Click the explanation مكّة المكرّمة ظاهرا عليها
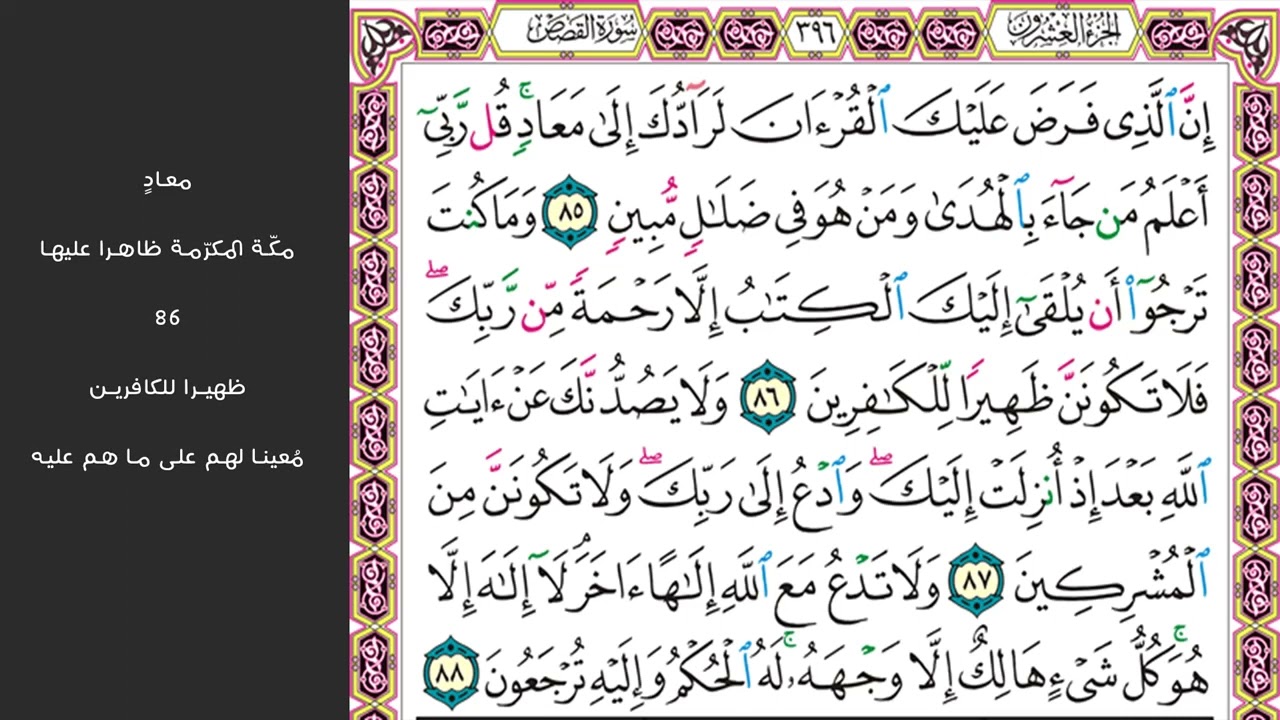This screenshot has height=720, width=1280. pyautogui.click(x=167, y=250)
